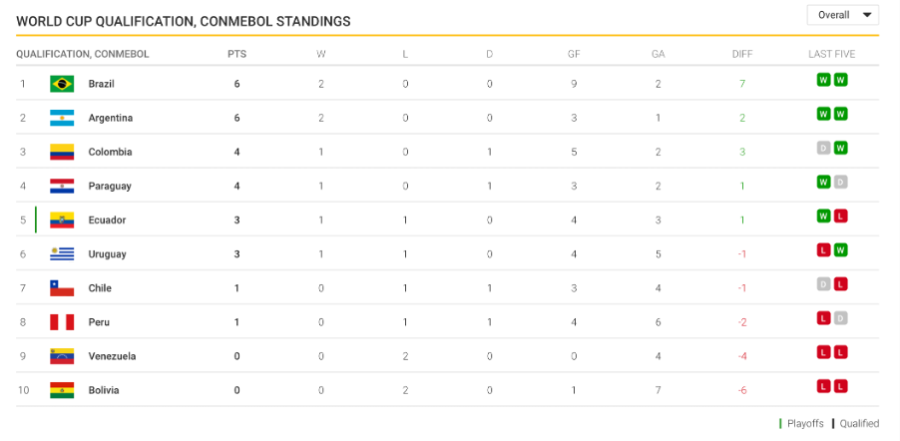Open the Overall standings dropdown
This screenshot has width=900, height=441.
pos(842,15)
